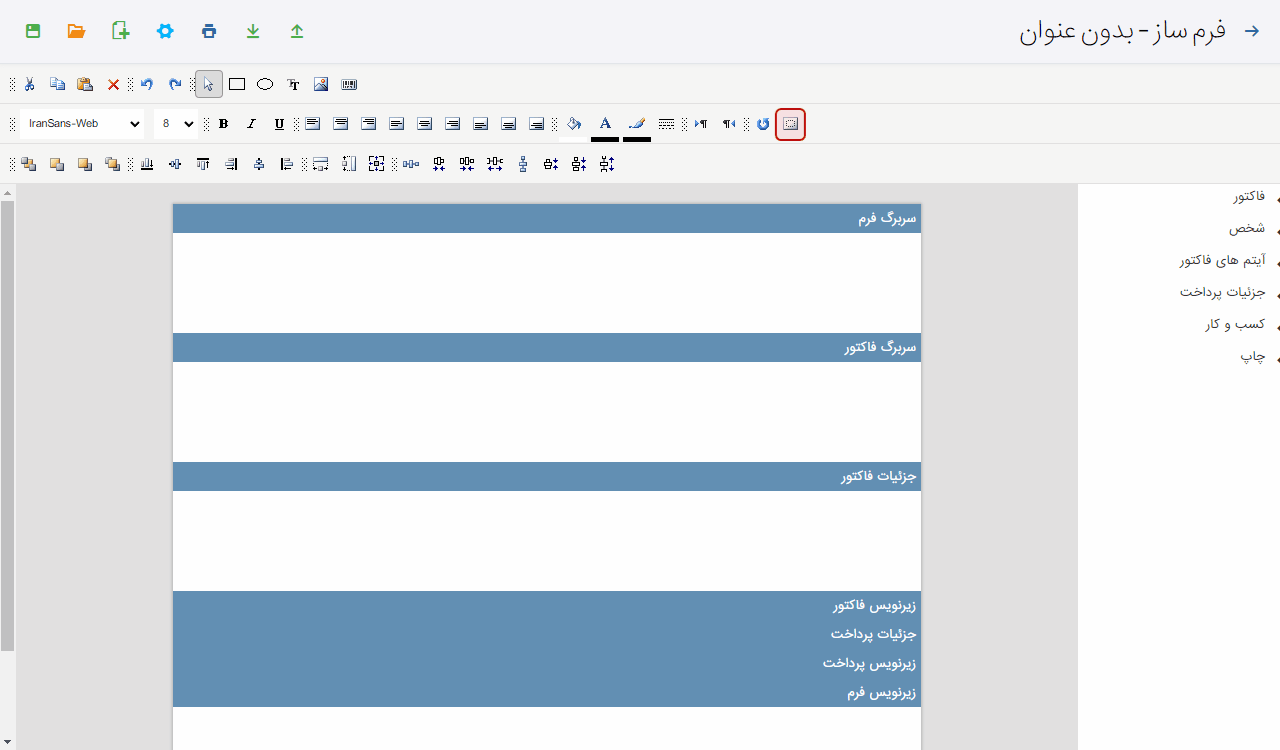This screenshot has width=1280, height=750.
Task: Open the IranSans-Web font dropdown
Action: 82,124
